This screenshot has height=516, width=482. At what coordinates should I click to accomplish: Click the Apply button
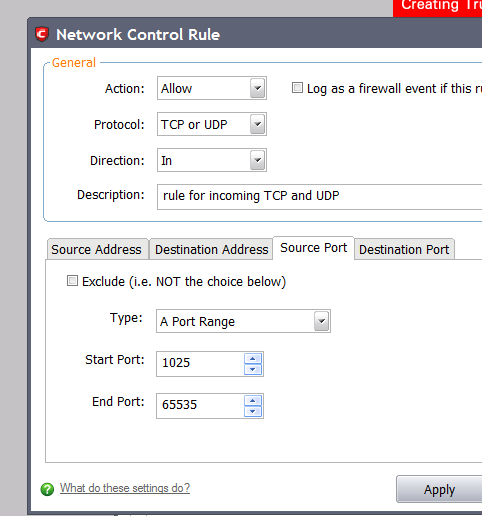[x=439, y=489]
